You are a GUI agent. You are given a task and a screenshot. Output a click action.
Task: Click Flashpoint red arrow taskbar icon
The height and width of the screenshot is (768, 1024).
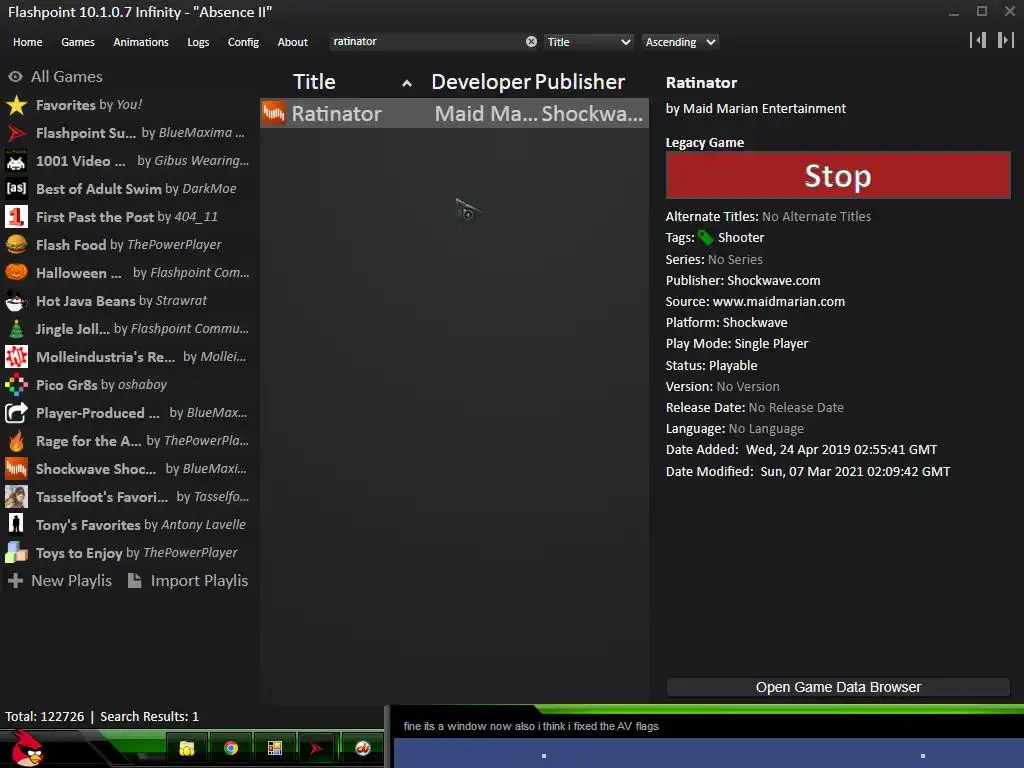(x=316, y=748)
